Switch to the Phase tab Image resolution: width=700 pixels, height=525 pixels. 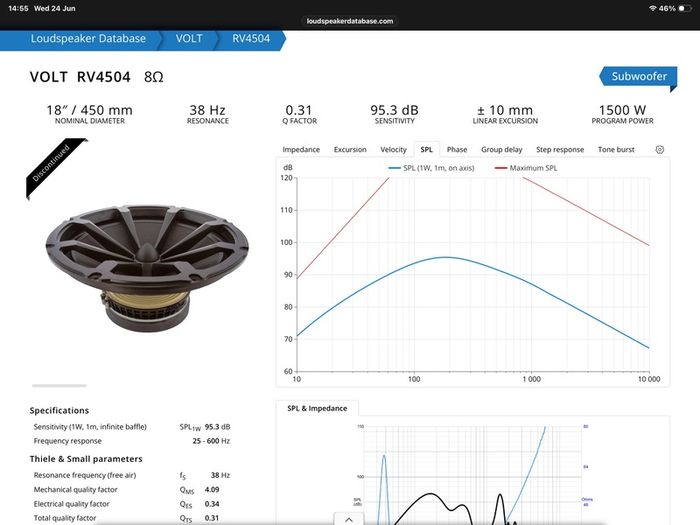coord(457,150)
